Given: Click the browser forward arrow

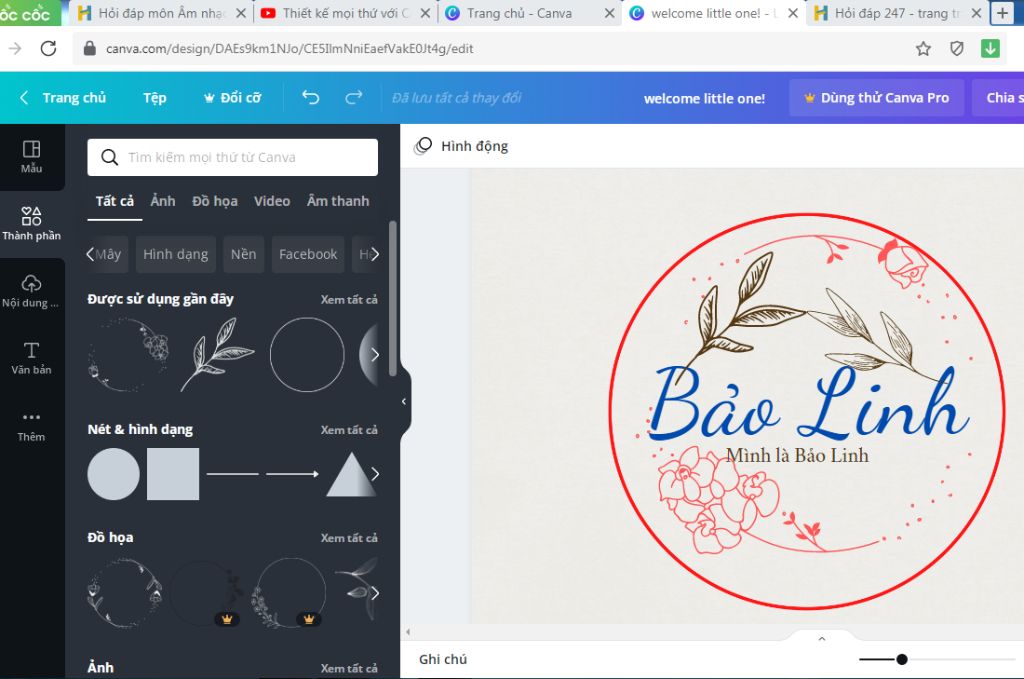Looking at the screenshot, I should pyautogui.click(x=15, y=48).
